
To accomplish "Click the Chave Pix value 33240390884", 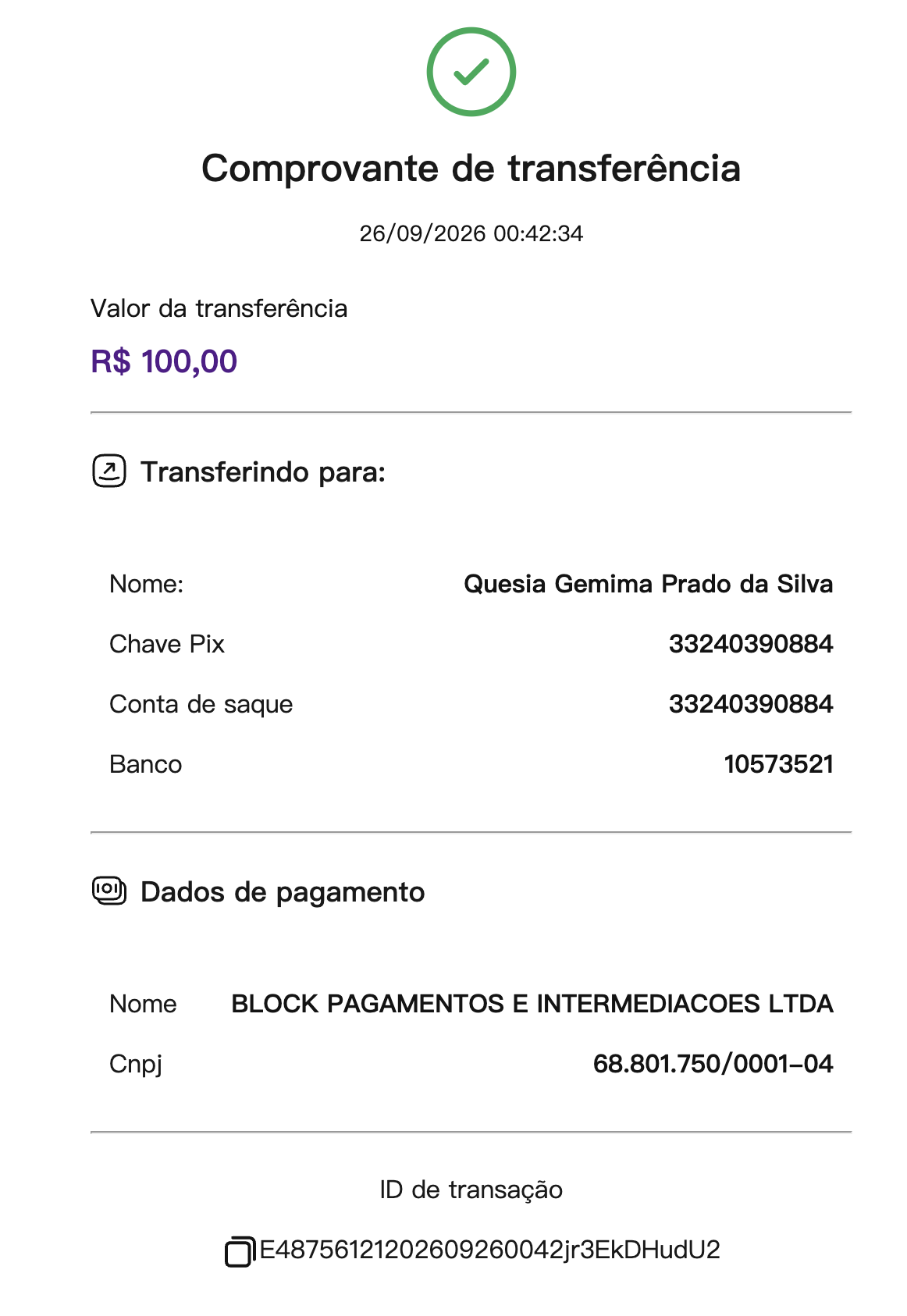I will coord(751,644).
